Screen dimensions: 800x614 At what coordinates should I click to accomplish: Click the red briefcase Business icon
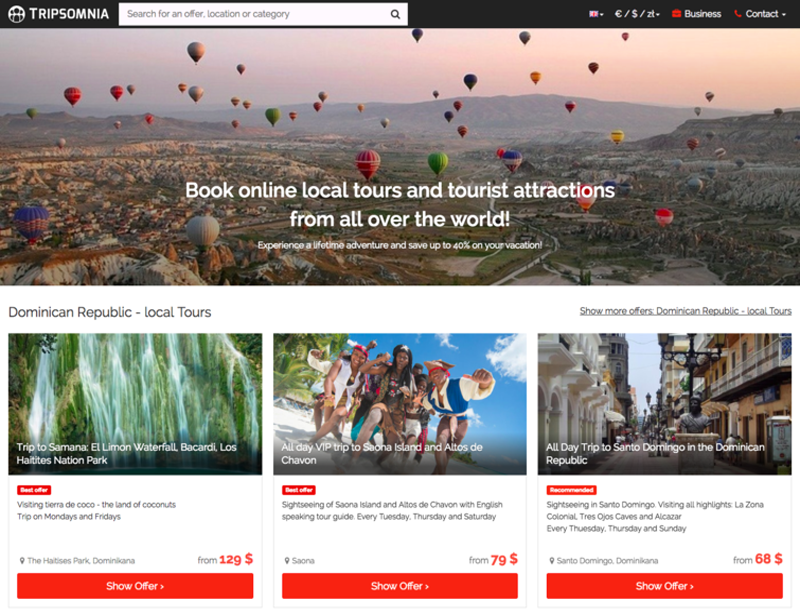pyautogui.click(x=677, y=14)
